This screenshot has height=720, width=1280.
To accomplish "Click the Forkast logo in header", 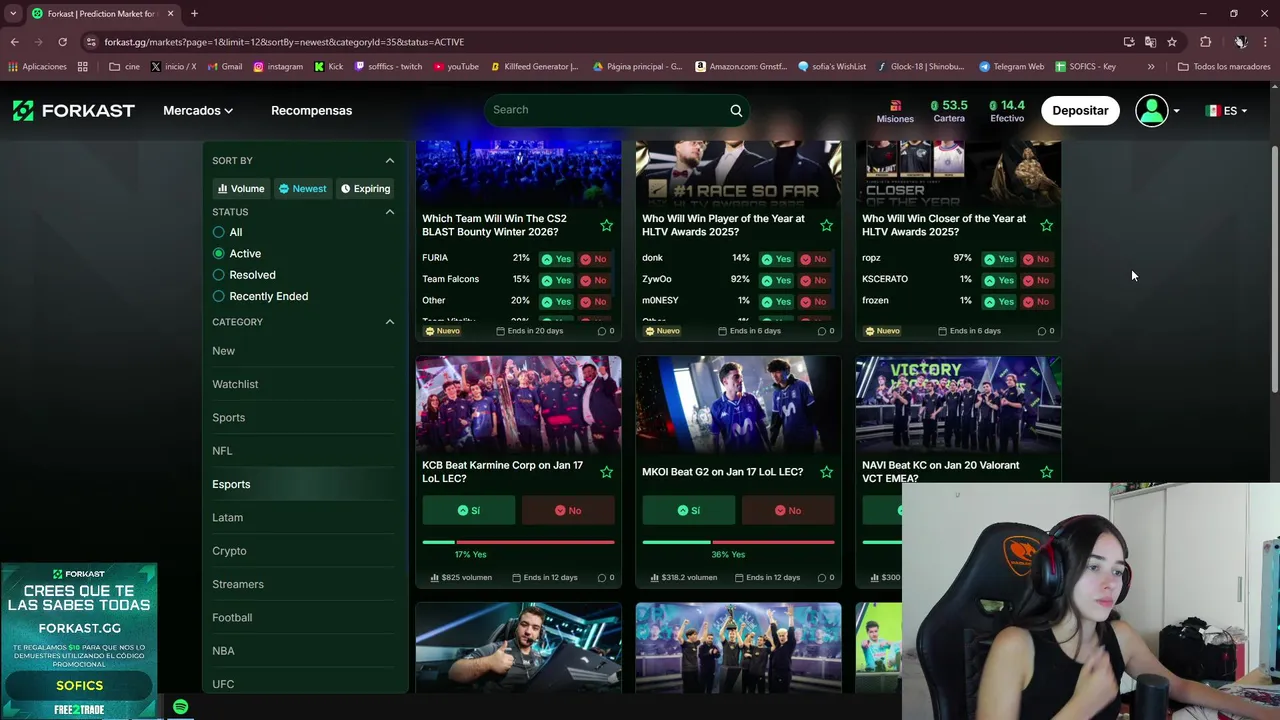I will click(x=73, y=110).
